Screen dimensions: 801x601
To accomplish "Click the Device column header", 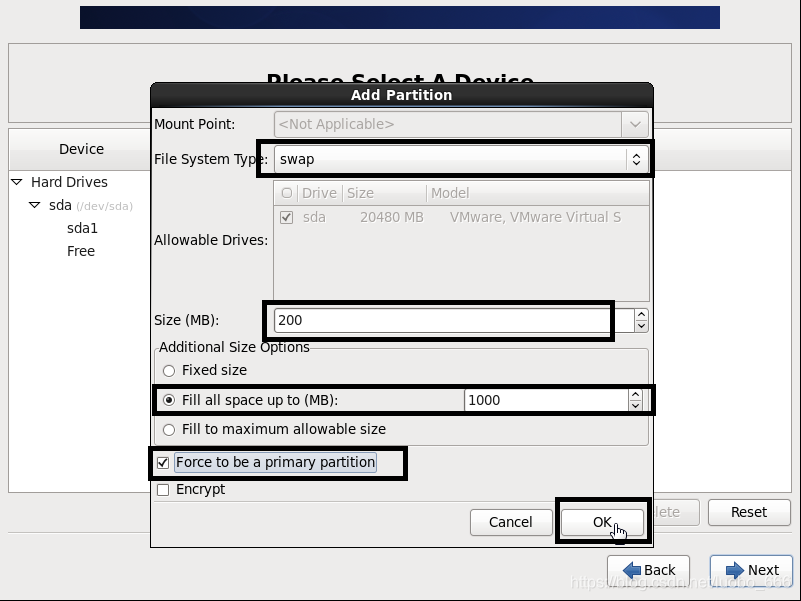I will point(81,149).
